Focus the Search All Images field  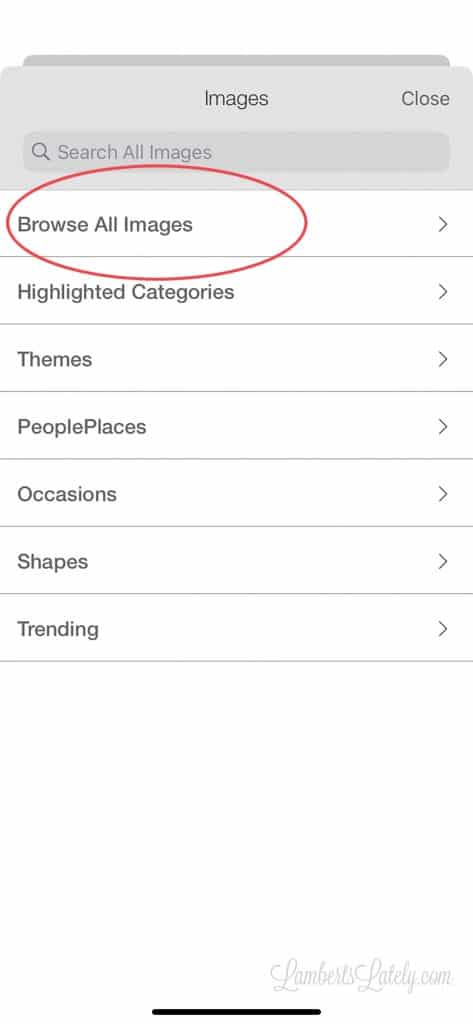click(236, 152)
